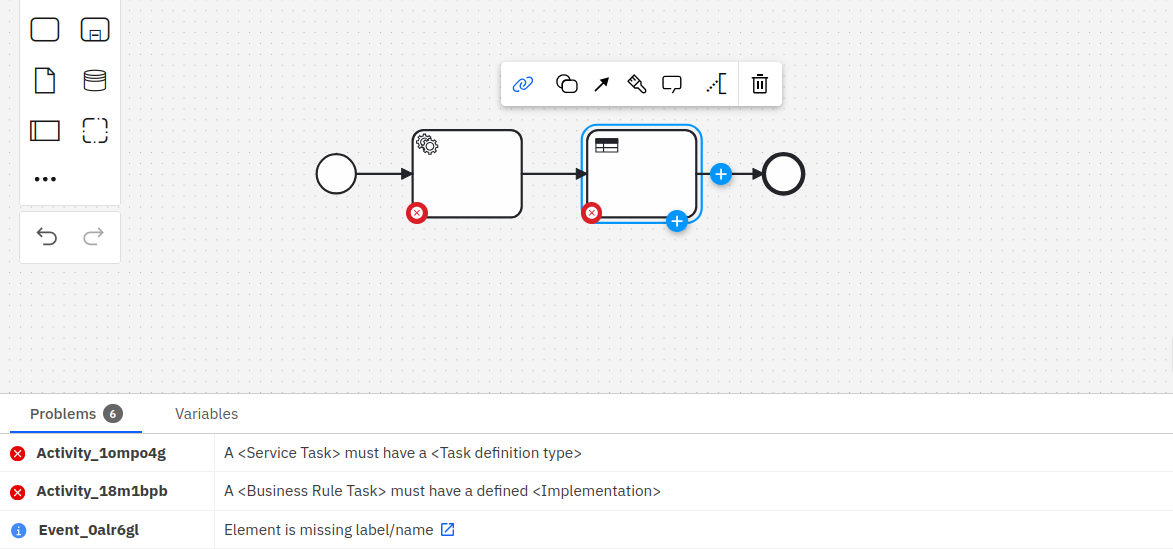Open the missing label documentation link
The height and width of the screenshot is (549, 1173).
(448, 530)
